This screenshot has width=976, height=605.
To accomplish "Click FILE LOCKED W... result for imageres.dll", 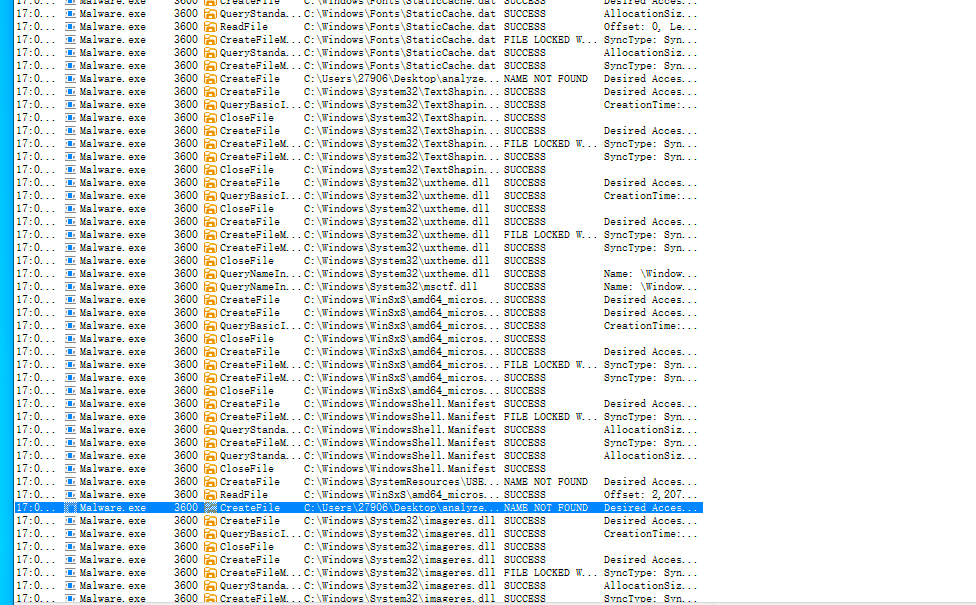I will (x=550, y=573).
